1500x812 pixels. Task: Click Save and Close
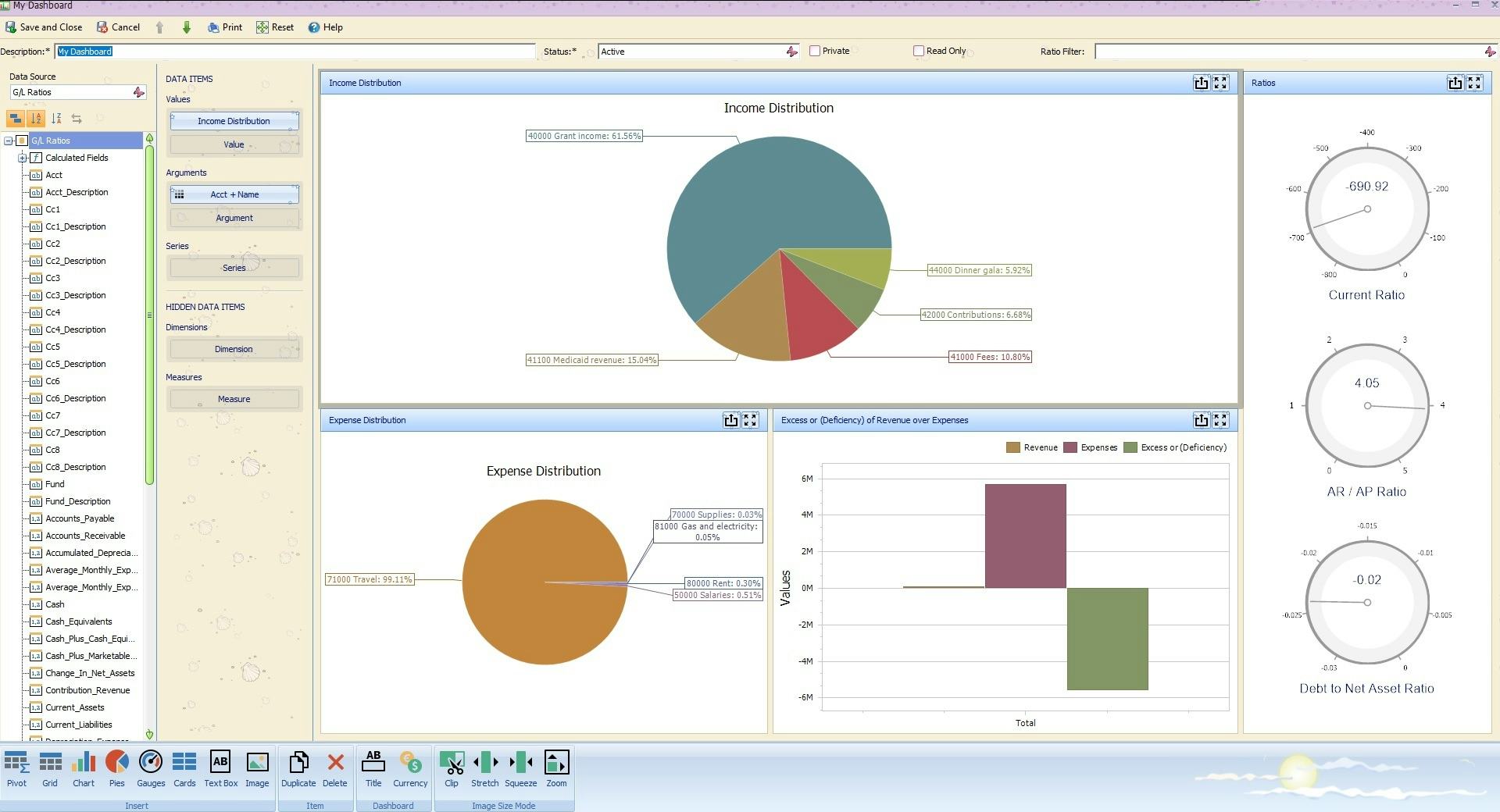(44, 27)
